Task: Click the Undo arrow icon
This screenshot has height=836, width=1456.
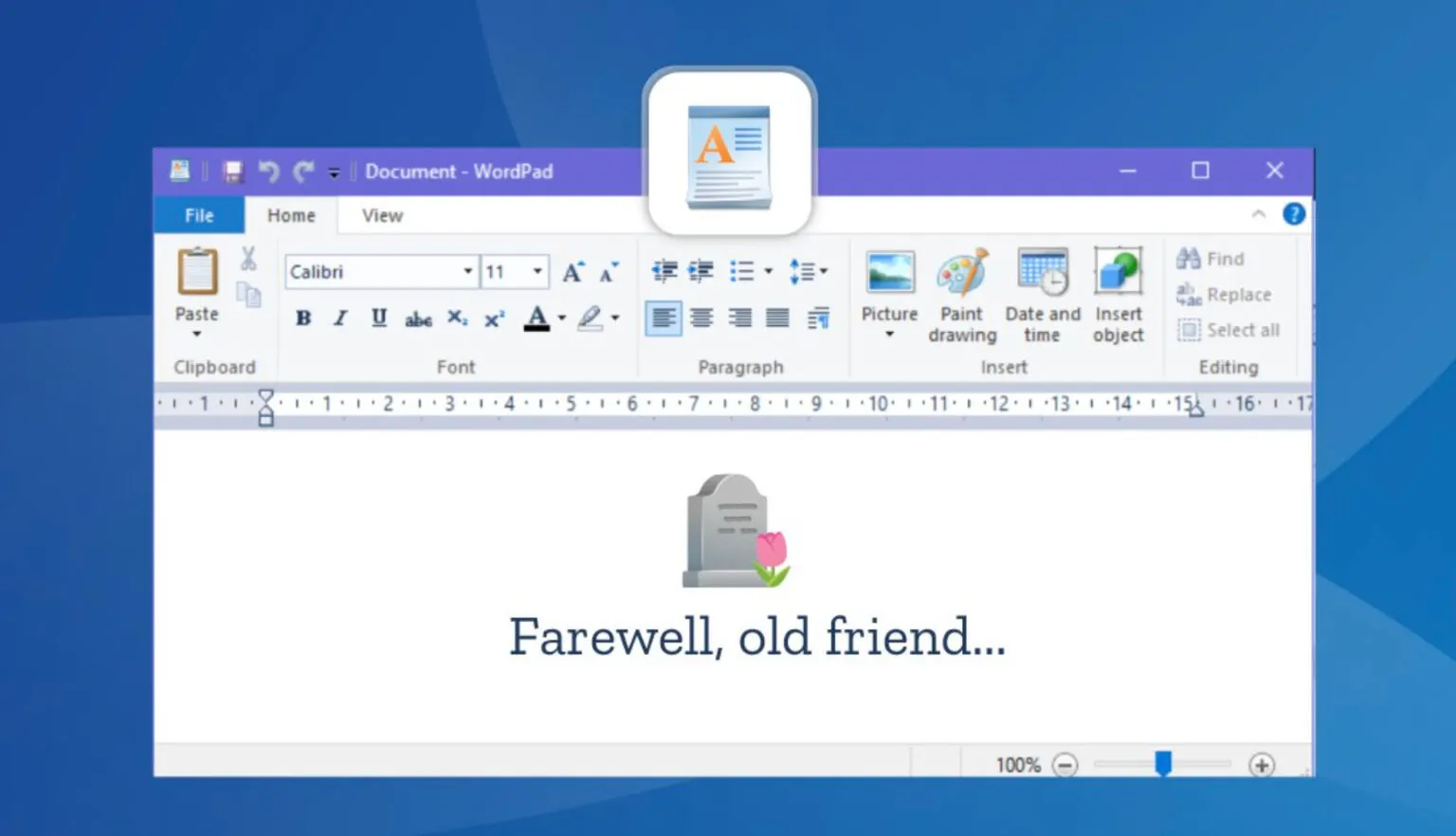Action: click(x=269, y=172)
